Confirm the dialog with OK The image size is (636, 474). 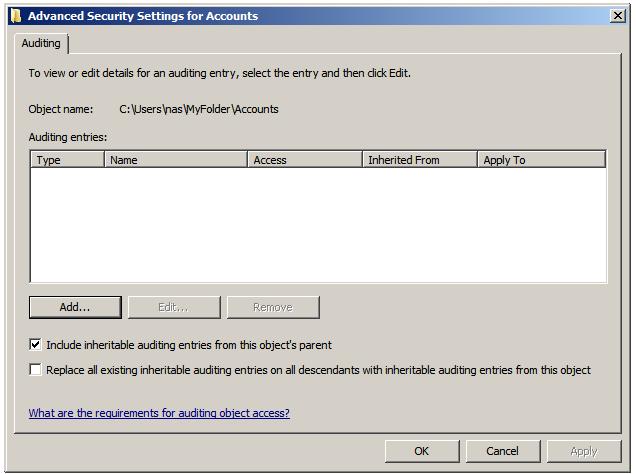click(422, 451)
